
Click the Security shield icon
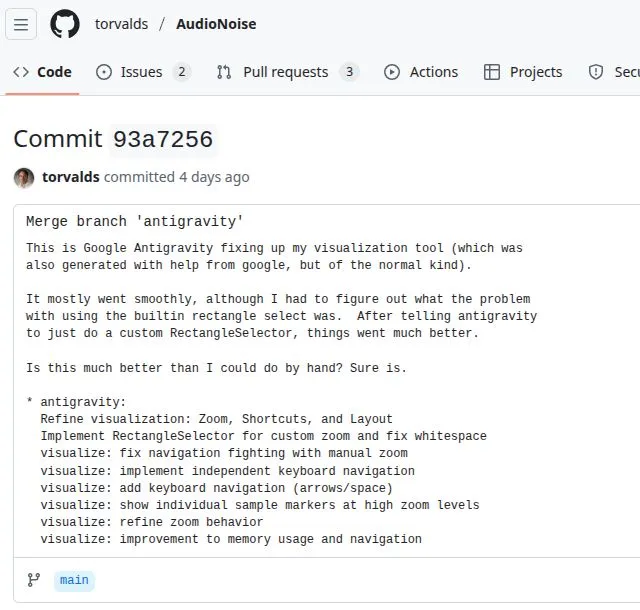(x=596, y=72)
